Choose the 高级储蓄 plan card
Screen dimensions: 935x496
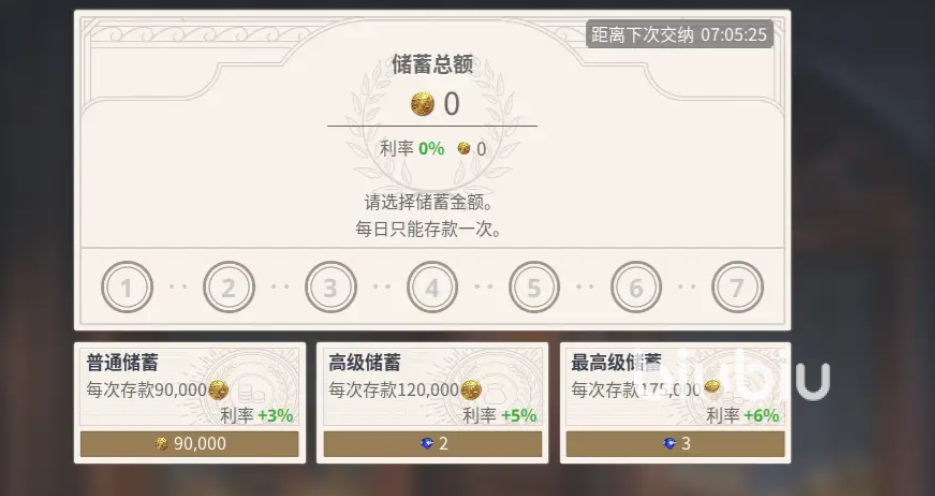click(x=432, y=403)
